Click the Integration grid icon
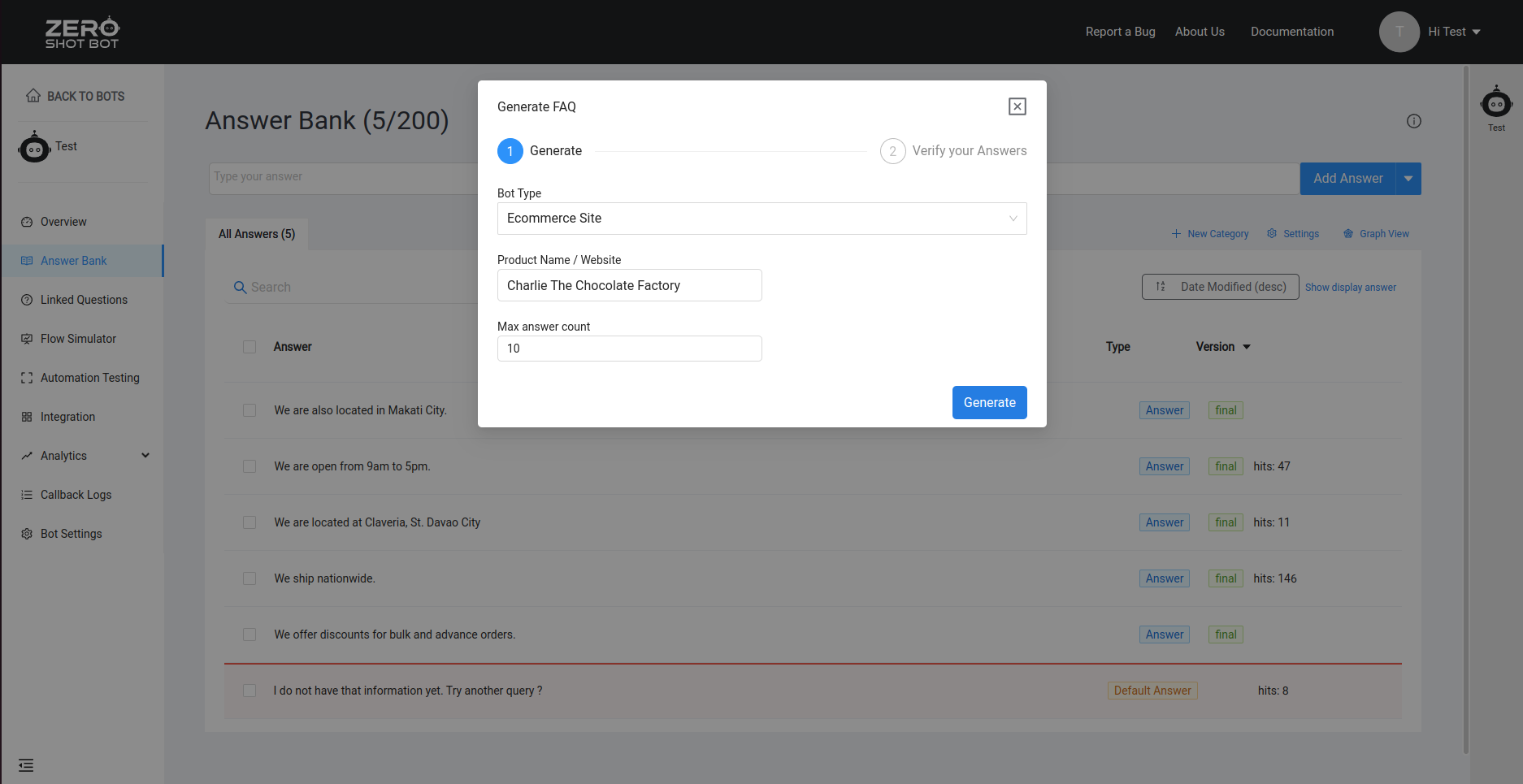 pyautogui.click(x=27, y=417)
